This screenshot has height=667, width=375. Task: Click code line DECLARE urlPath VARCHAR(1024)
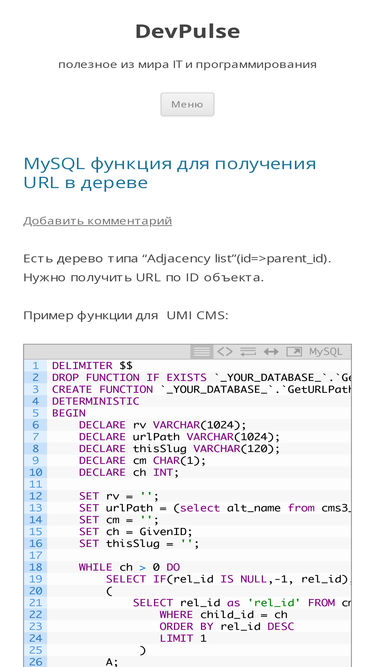[179, 437]
